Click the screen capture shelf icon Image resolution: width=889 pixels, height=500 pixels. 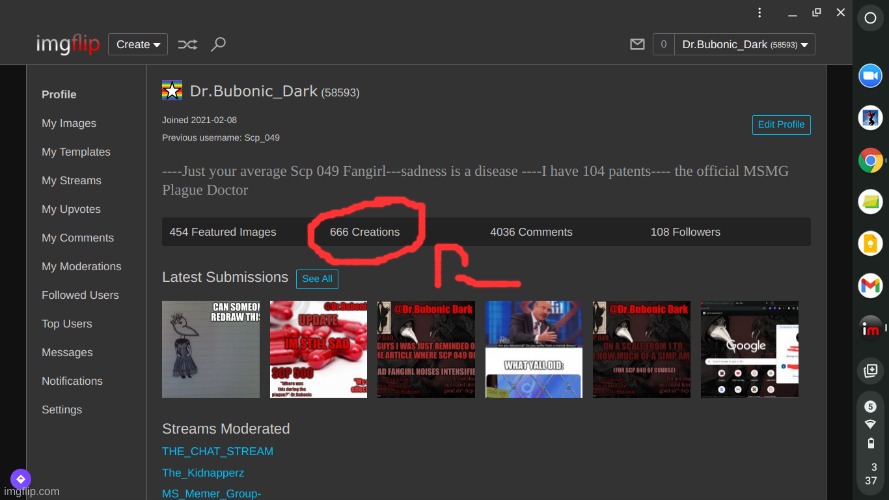click(x=870, y=371)
